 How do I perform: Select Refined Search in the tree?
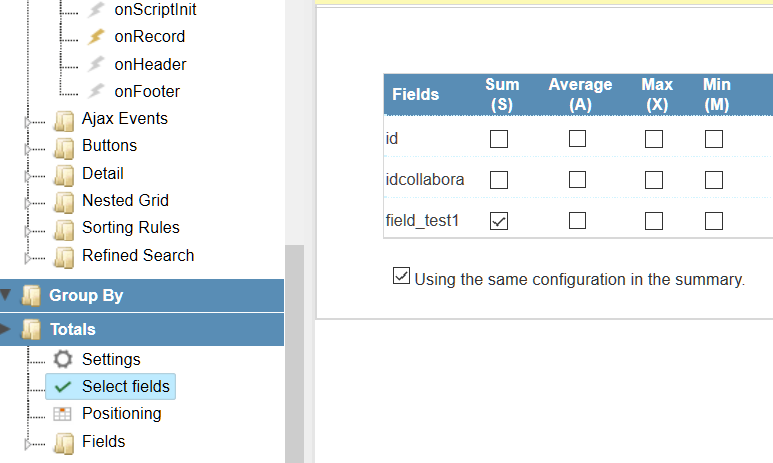(x=137, y=255)
